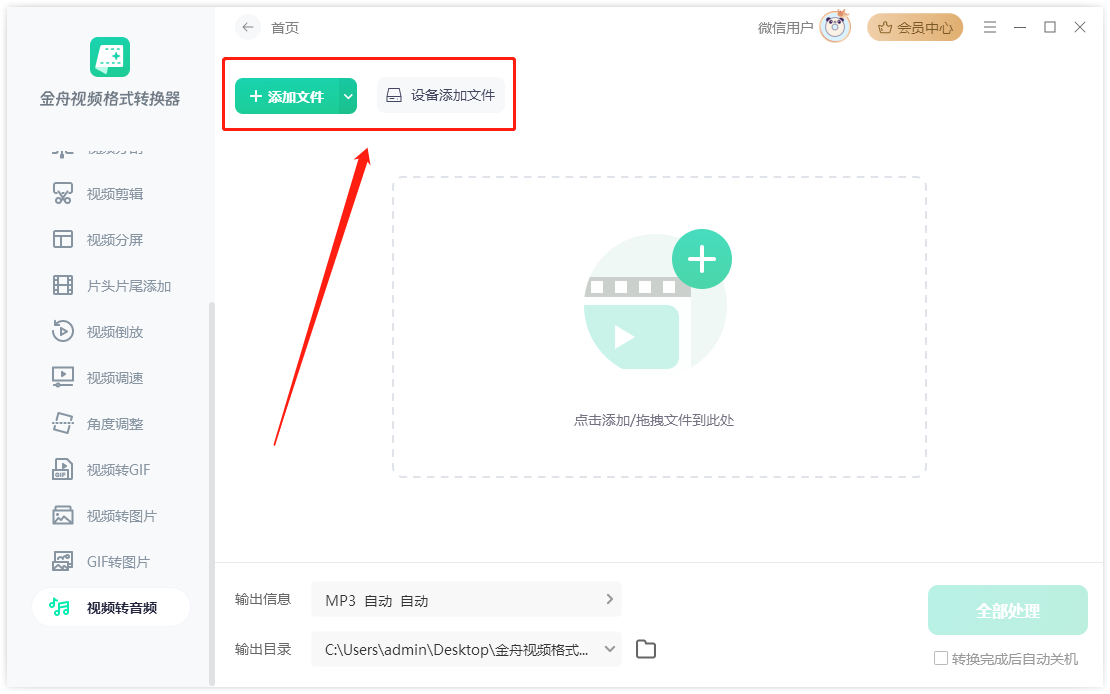Open the output folder browser icon
Image resolution: width=1110 pixels, height=694 pixels.
tap(645, 649)
